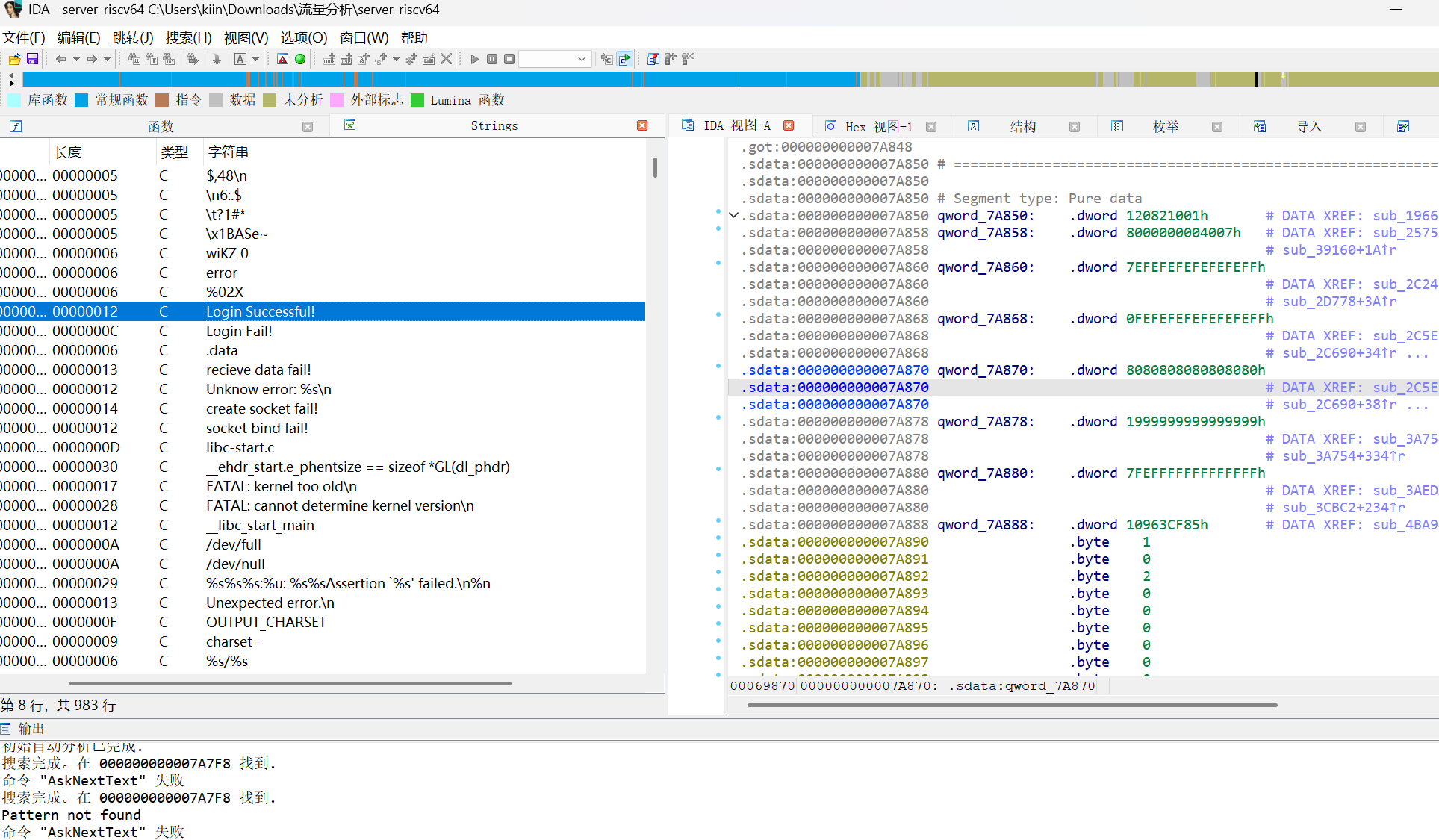Open the 视图(V) menu
Viewport: 1439px width, 840px height.
246,37
